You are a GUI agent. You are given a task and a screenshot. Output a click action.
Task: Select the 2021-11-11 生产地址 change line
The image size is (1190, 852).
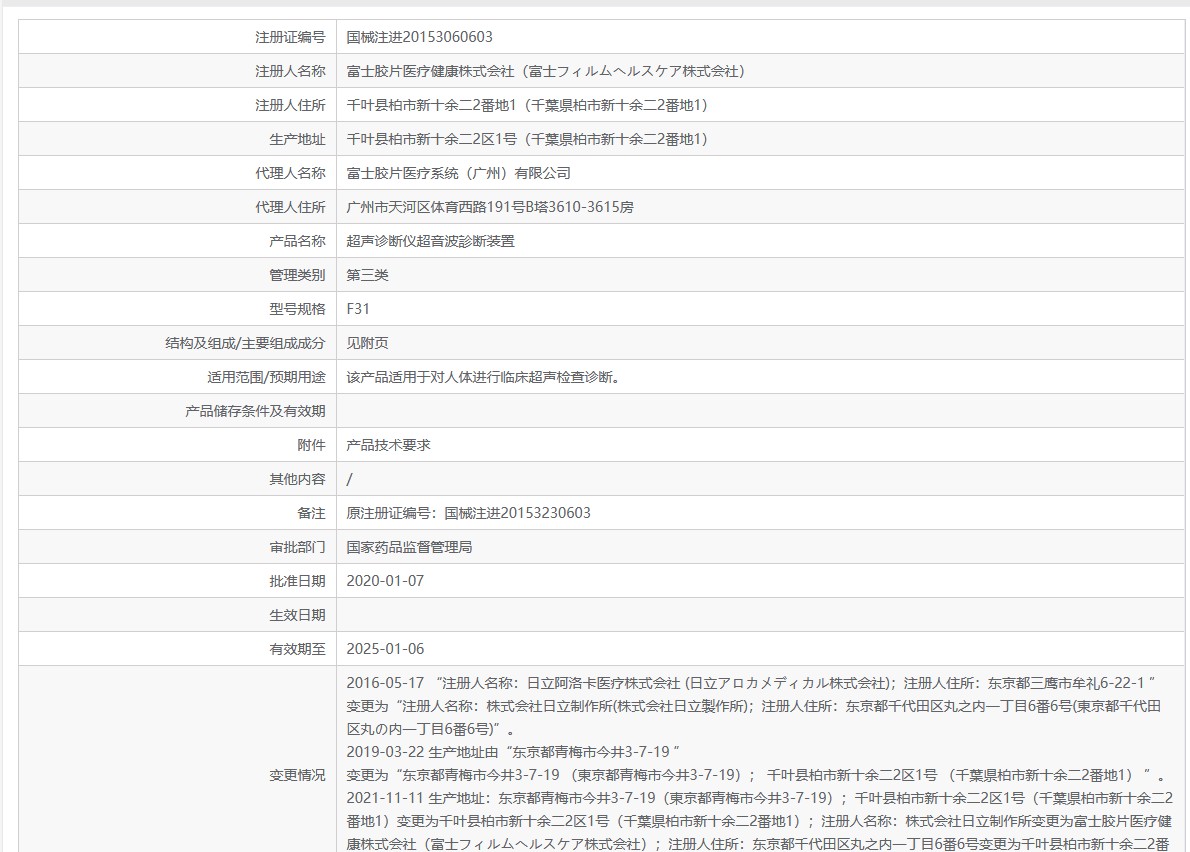coord(760,798)
